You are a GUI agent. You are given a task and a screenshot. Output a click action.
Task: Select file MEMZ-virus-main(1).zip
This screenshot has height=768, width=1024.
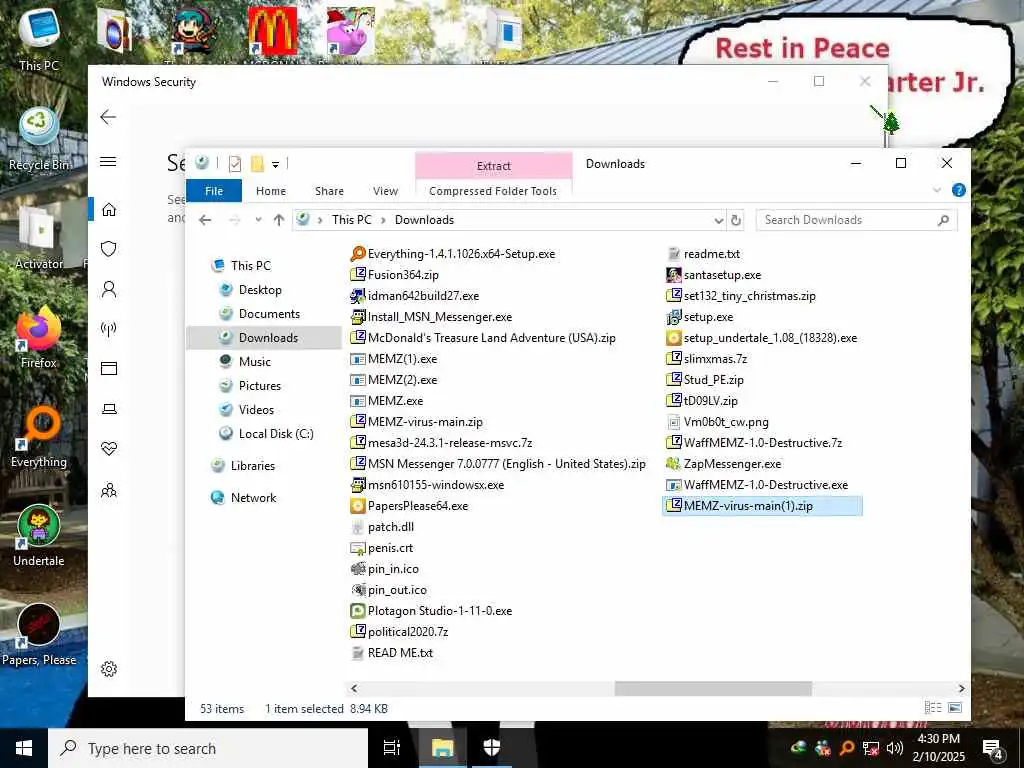[x=761, y=506]
